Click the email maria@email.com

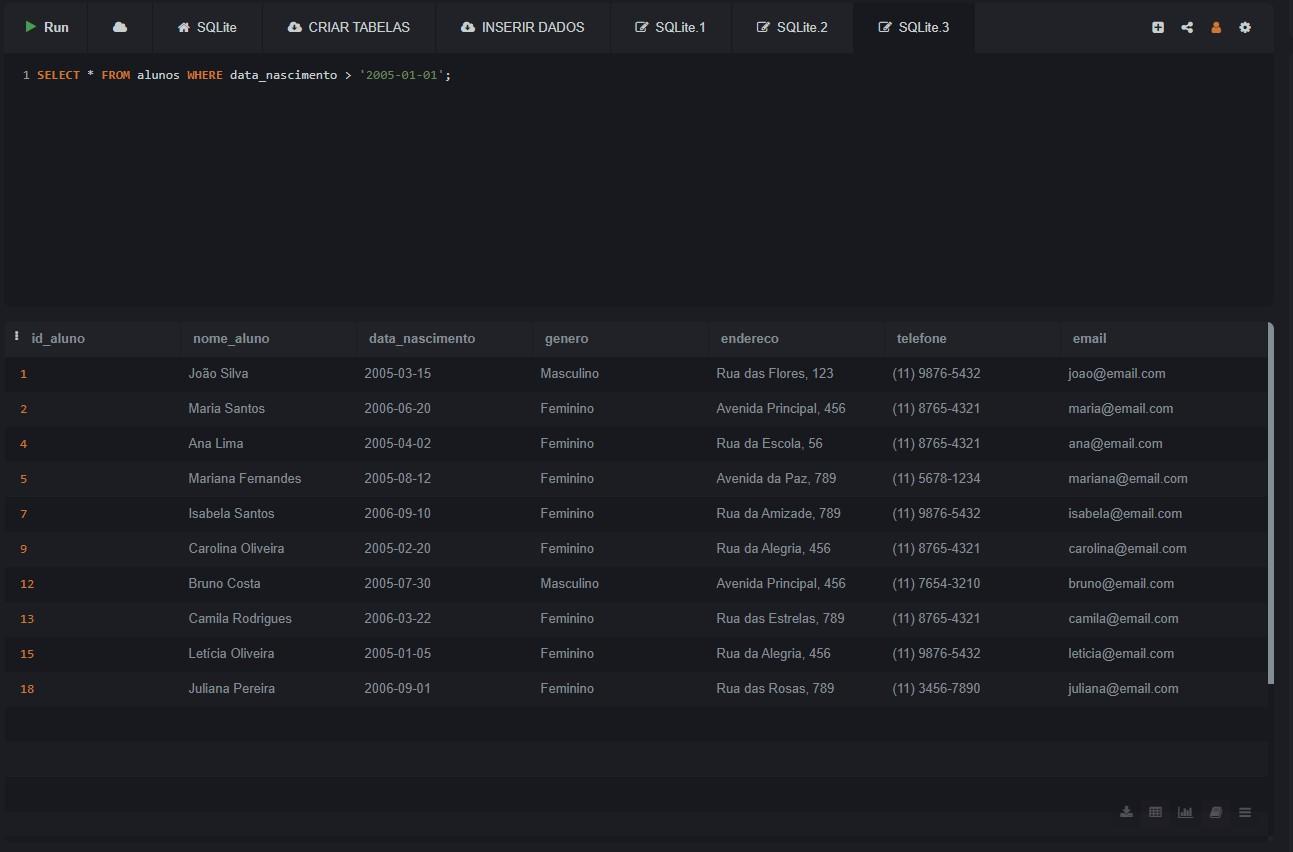pyautogui.click(x=1121, y=408)
